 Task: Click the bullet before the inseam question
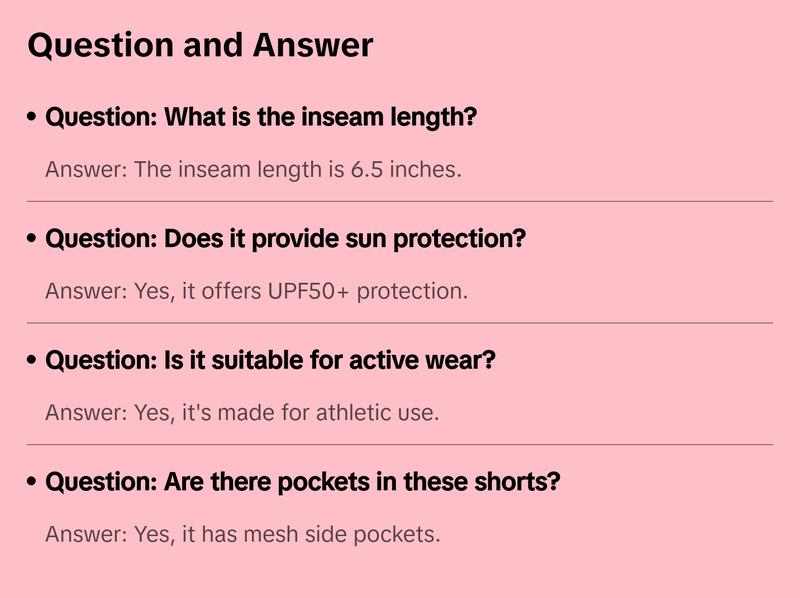coord(32,117)
